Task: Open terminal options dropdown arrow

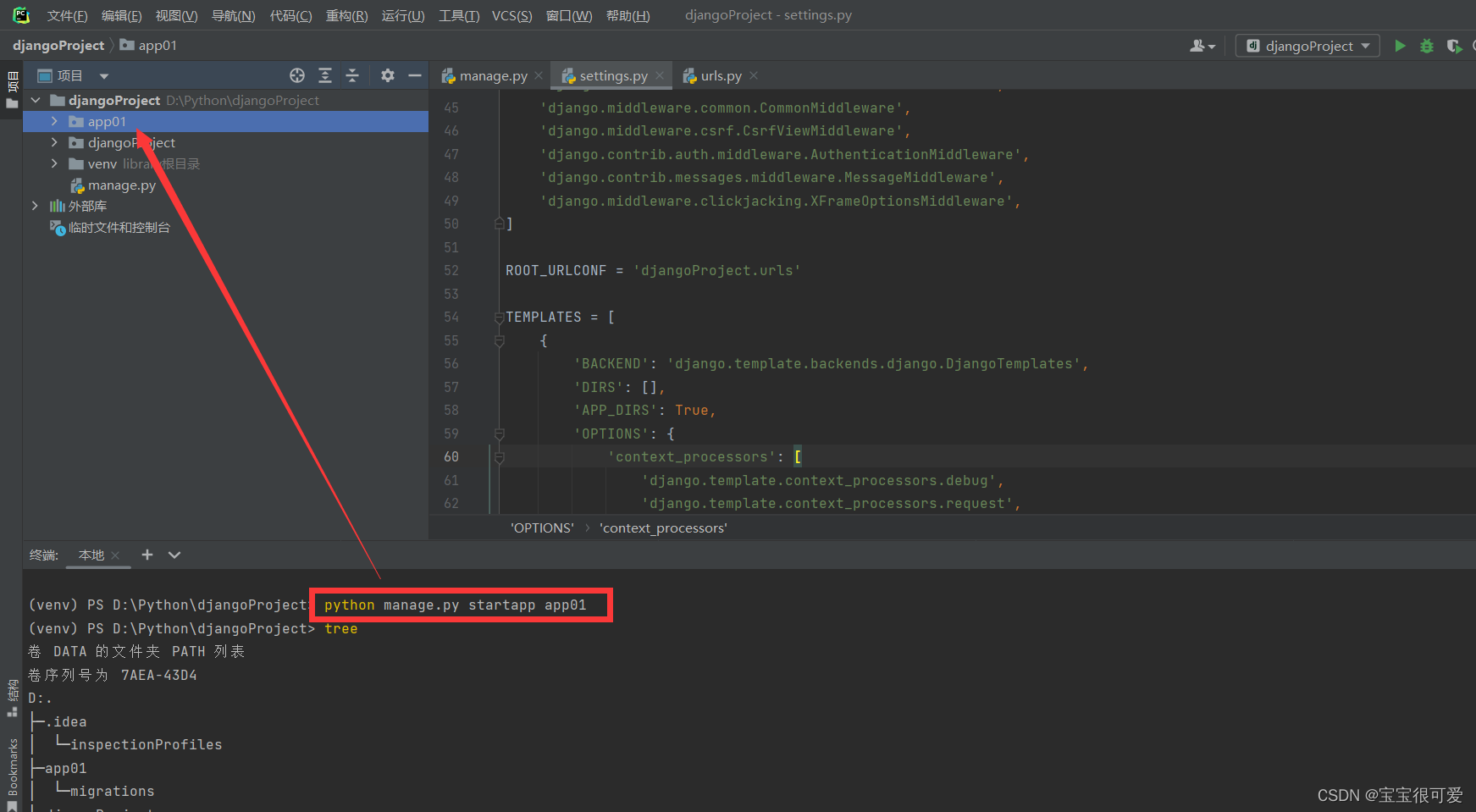Action: (x=174, y=555)
